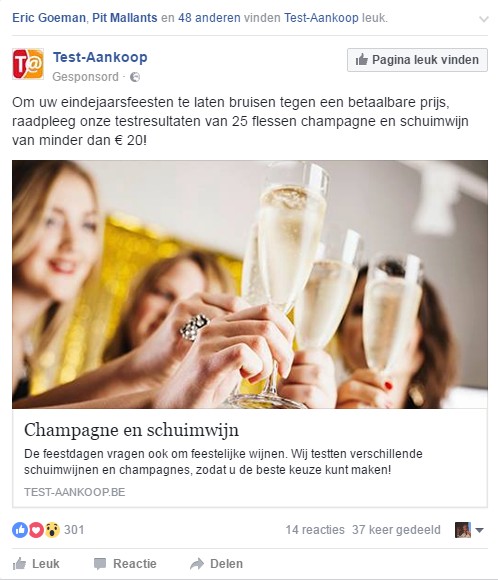Open Eric Goeman's profile link
Image resolution: width=498 pixels, height=580 pixels.
tap(49, 18)
